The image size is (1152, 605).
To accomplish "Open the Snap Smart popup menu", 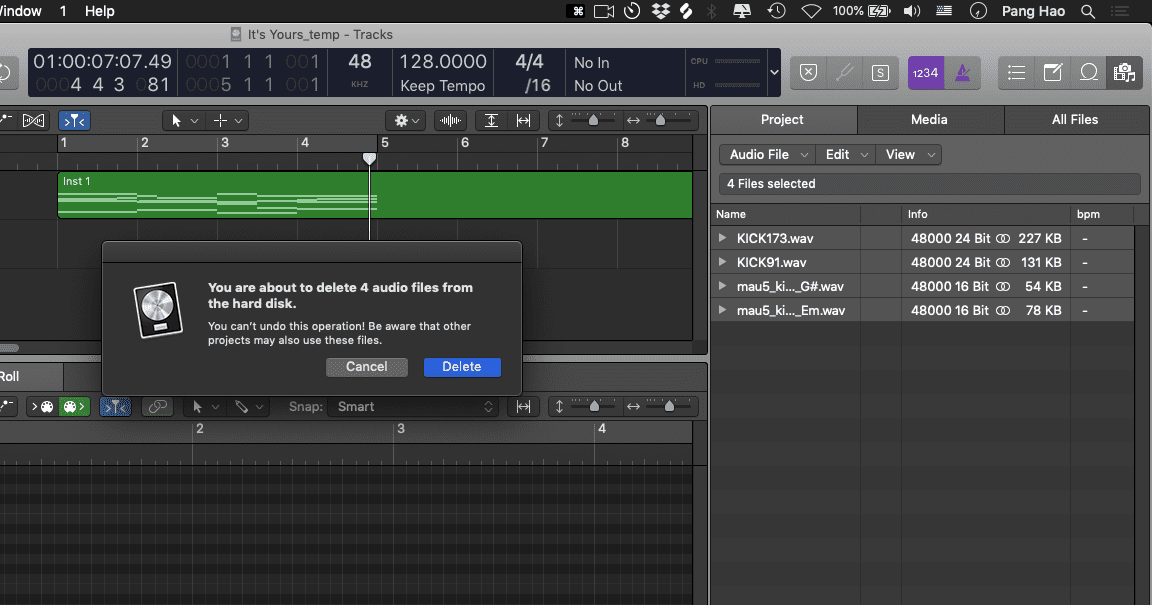I will click(x=414, y=407).
